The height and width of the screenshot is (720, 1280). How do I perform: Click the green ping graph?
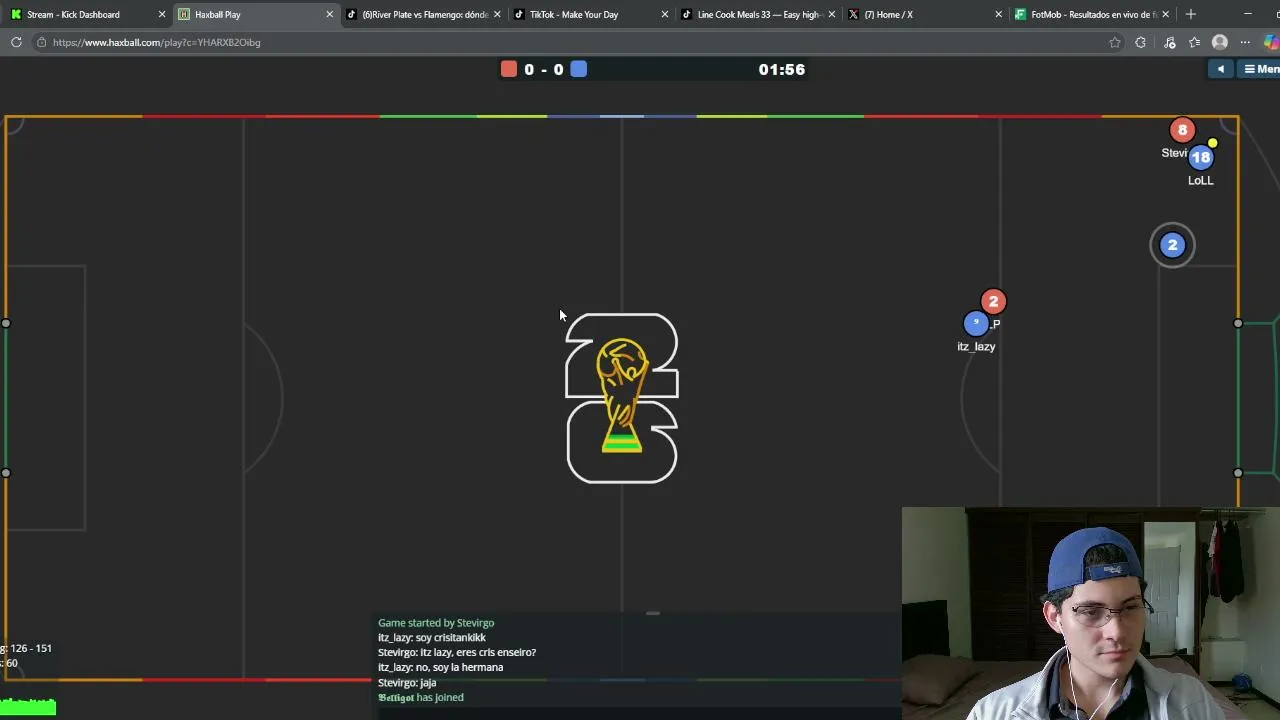point(28,708)
